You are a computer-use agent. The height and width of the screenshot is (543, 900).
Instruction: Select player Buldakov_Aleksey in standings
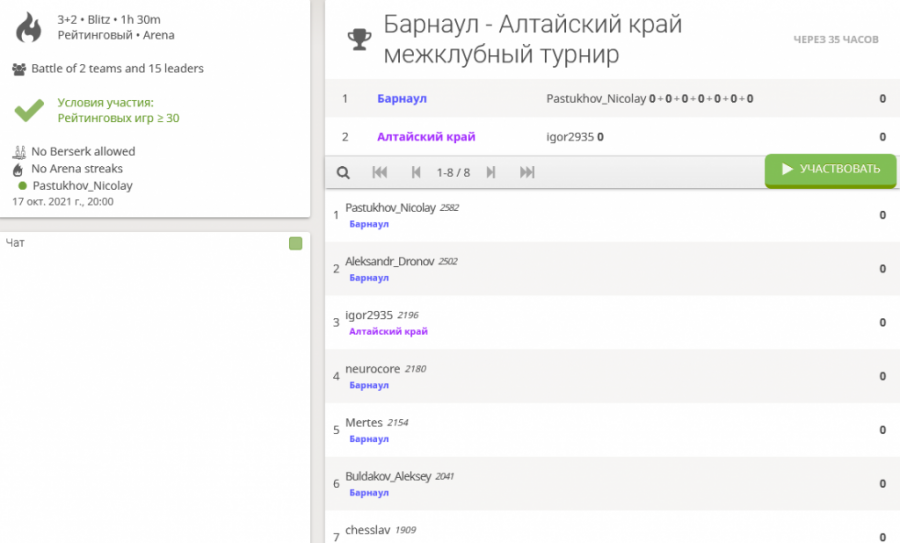(x=388, y=477)
